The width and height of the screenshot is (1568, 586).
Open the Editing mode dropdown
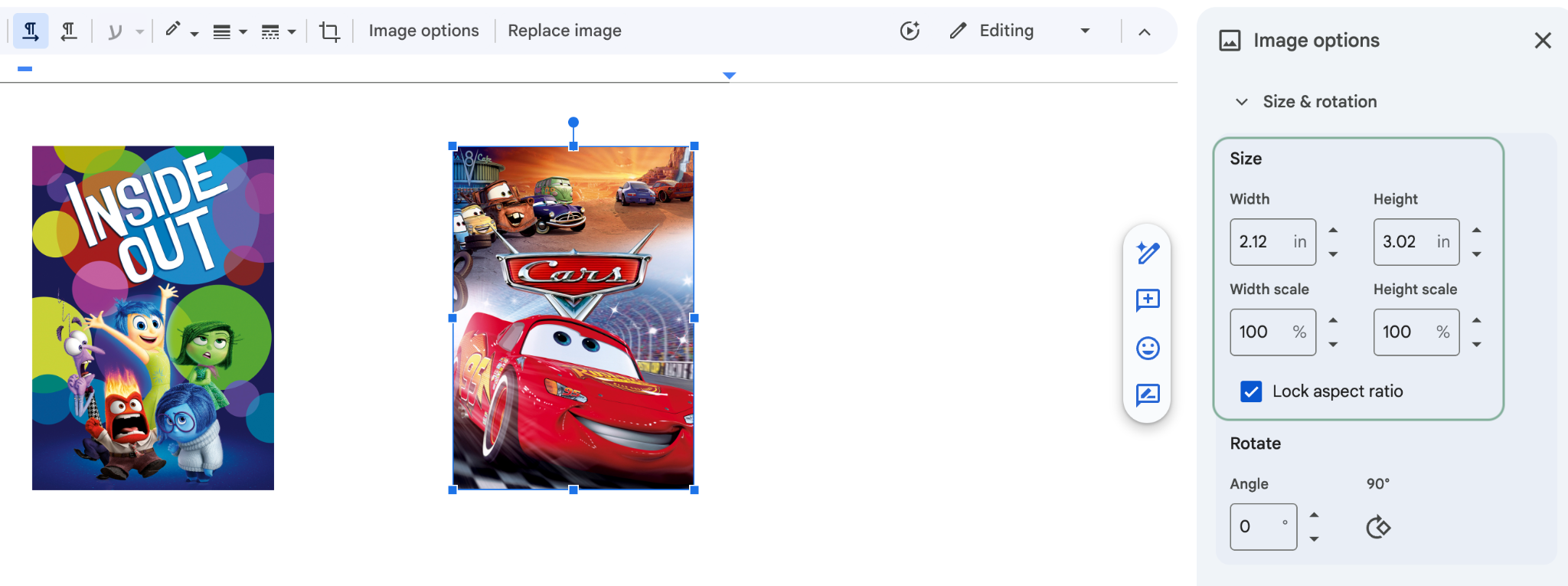(1084, 31)
